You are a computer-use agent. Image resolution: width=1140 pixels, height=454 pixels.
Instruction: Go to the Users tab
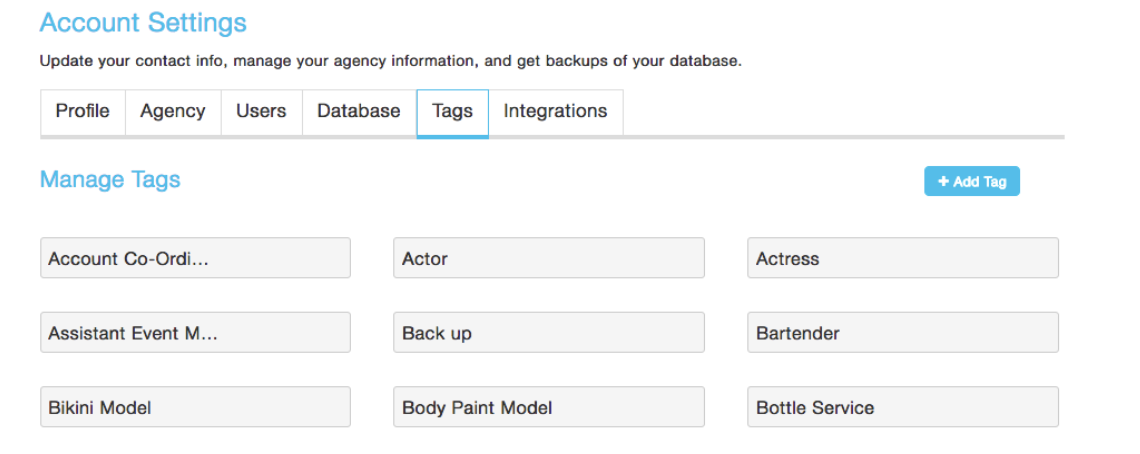(261, 112)
